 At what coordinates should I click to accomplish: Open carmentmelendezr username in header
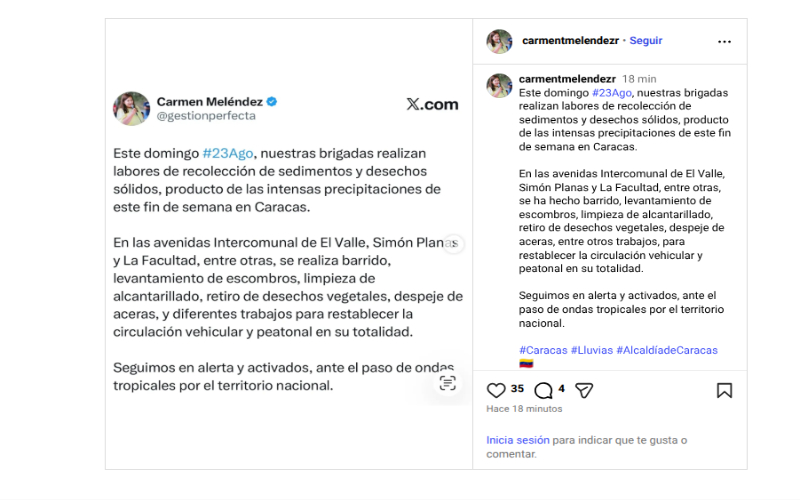click(x=570, y=40)
